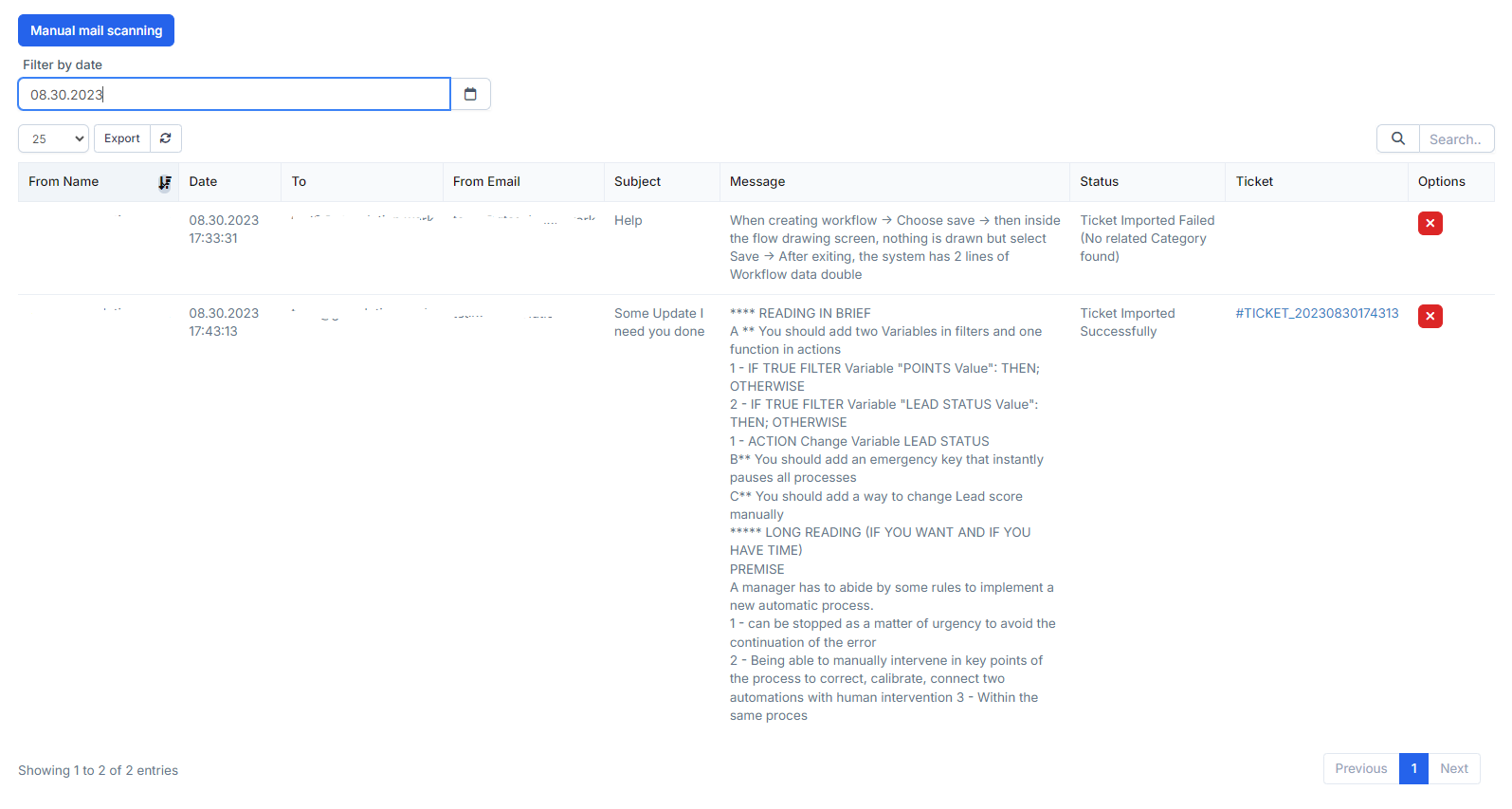Sort table by Subject column header
This screenshot has height=809, width=1512.
point(637,181)
